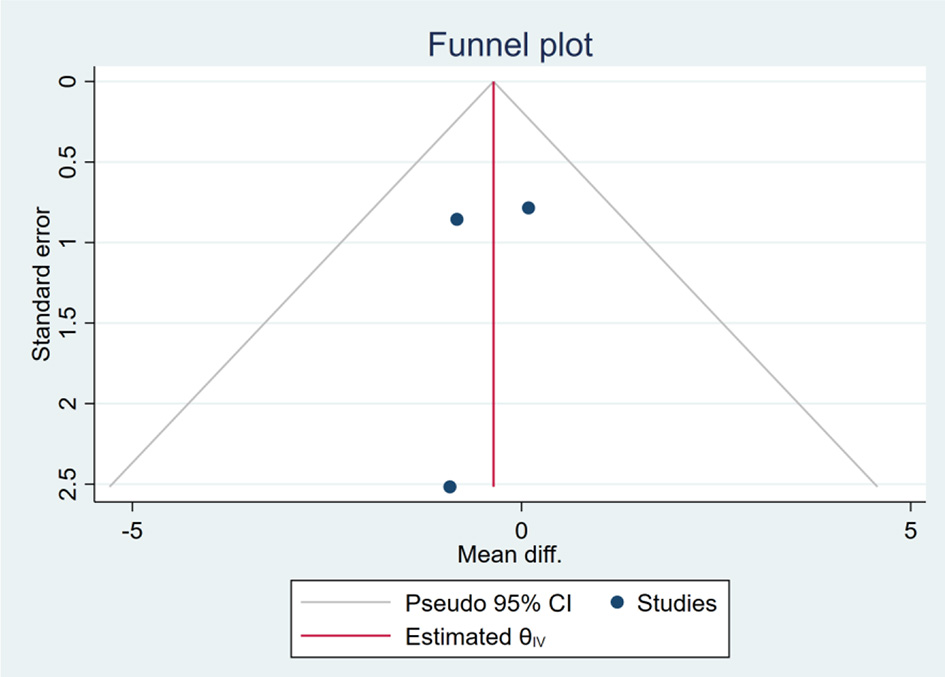Click the "2.5" tick label on y-axis
945x677 pixels.
click(68, 485)
